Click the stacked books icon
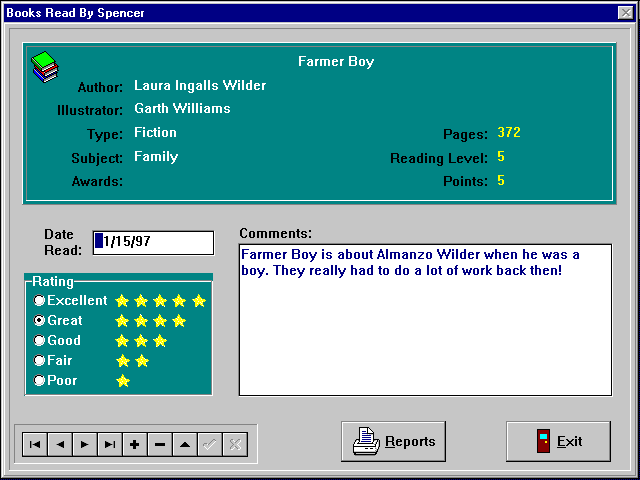 click(44, 67)
